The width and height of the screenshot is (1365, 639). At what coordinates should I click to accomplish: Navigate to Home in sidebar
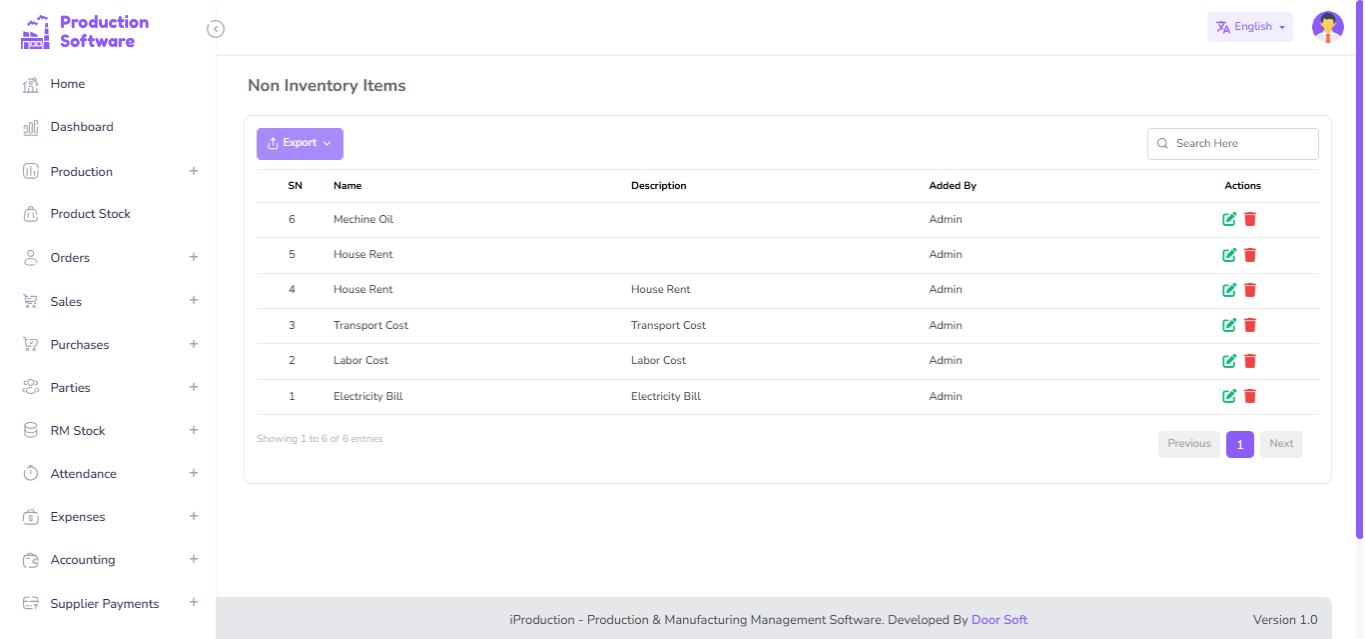pos(67,84)
